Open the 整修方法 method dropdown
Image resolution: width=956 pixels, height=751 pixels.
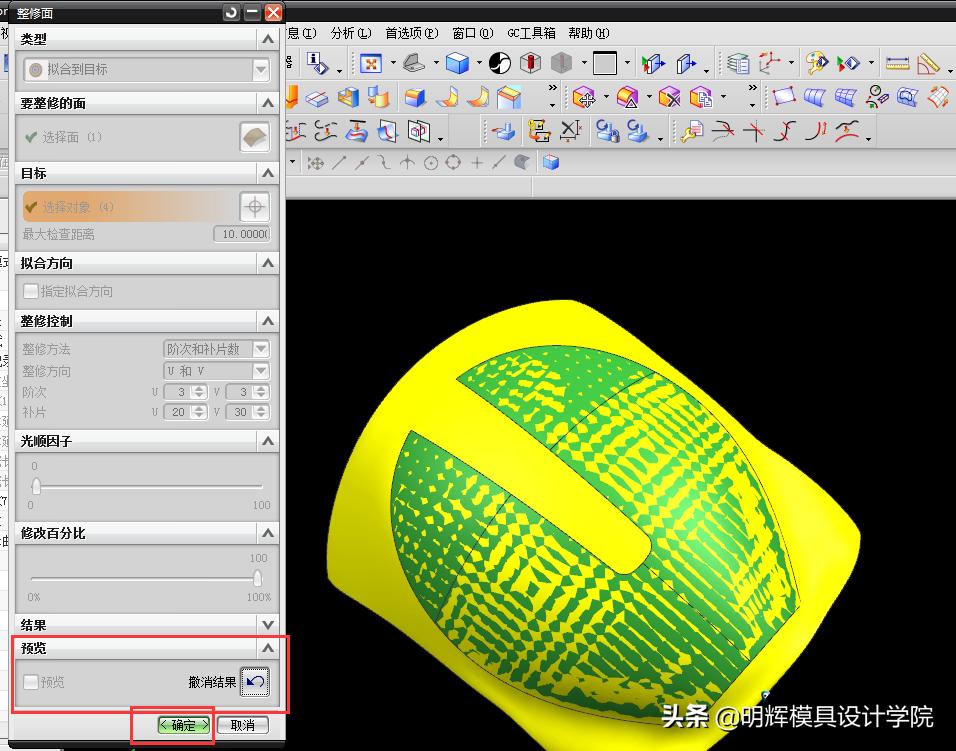(216, 349)
